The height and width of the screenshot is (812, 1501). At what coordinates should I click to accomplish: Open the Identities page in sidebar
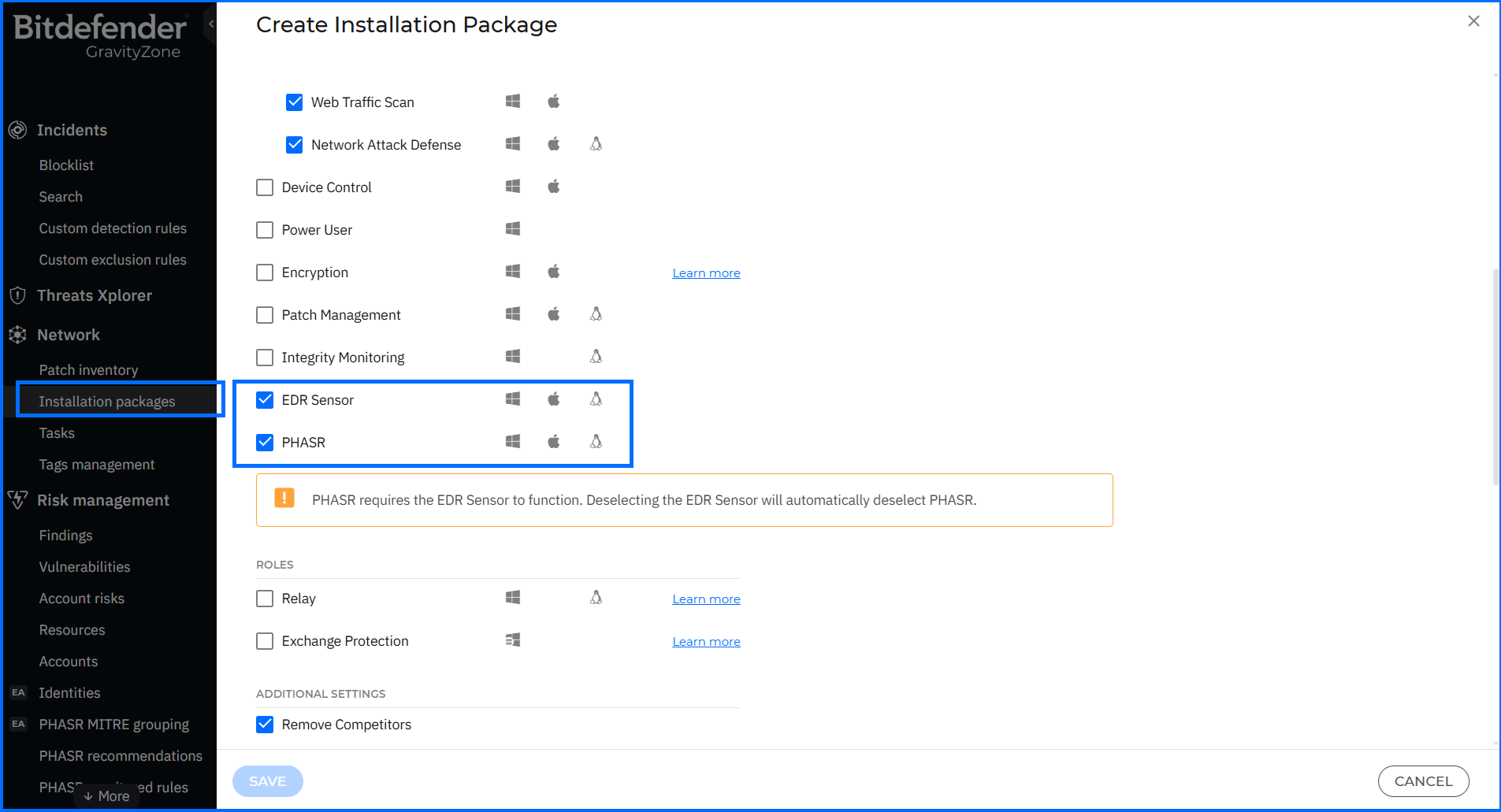[x=69, y=693]
